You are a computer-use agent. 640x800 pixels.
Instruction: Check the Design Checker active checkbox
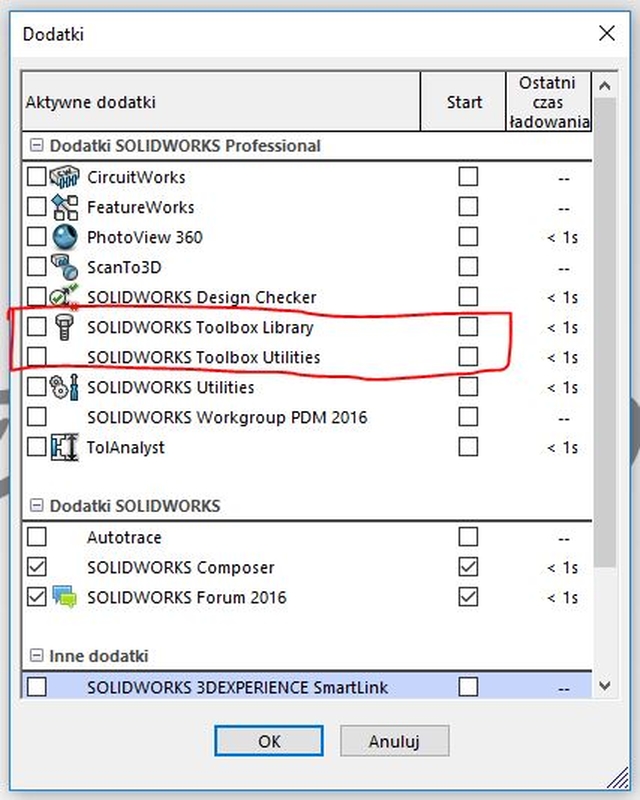[36, 297]
